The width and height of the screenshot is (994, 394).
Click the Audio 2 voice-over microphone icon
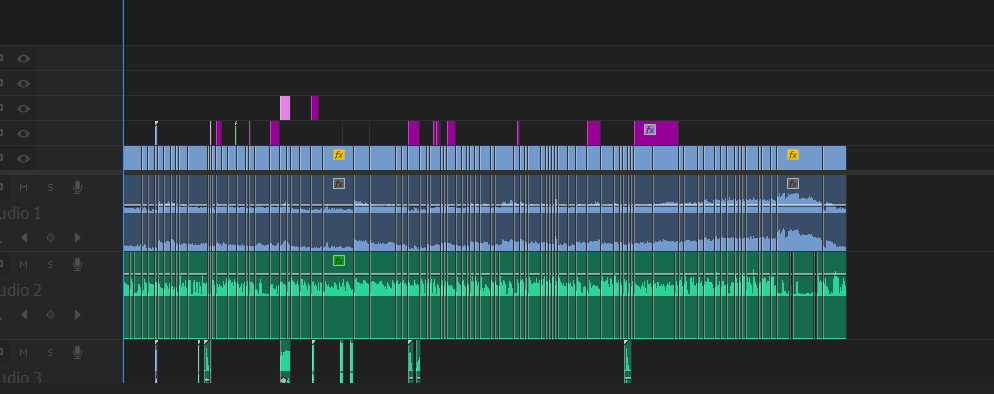(77, 264)
